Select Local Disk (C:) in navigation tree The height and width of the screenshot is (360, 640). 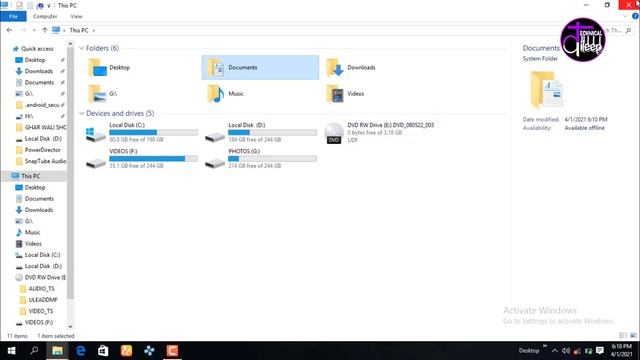[x=38, y=255]
